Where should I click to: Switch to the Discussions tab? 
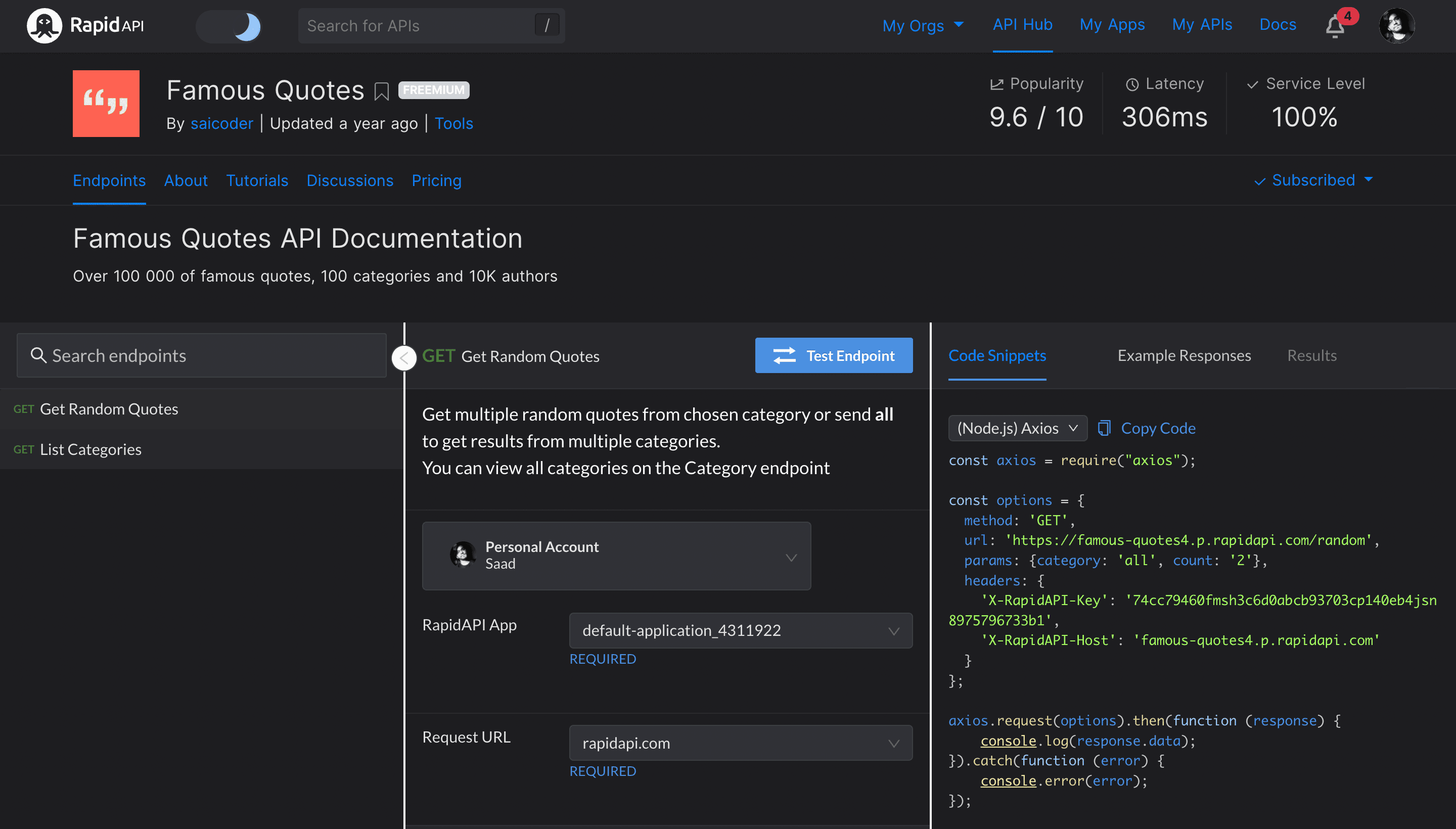(350, 180)
